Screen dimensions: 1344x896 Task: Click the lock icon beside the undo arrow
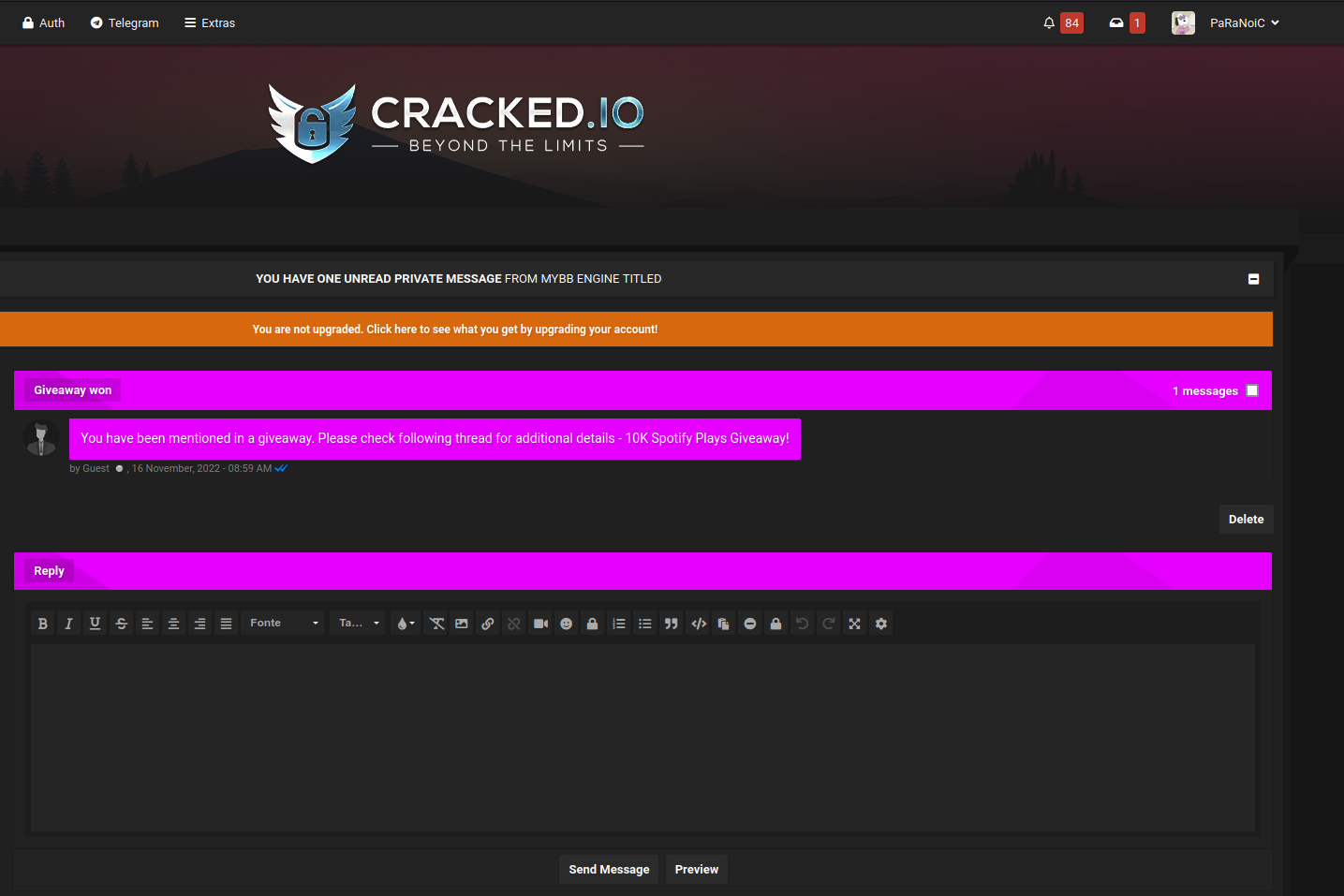(775, 624)
